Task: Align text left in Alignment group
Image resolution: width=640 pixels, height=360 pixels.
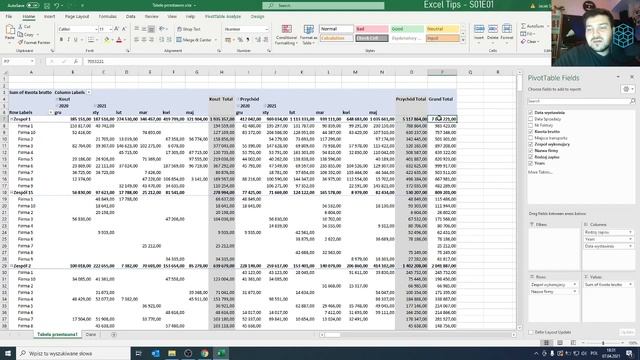Action: coord(137,40)
